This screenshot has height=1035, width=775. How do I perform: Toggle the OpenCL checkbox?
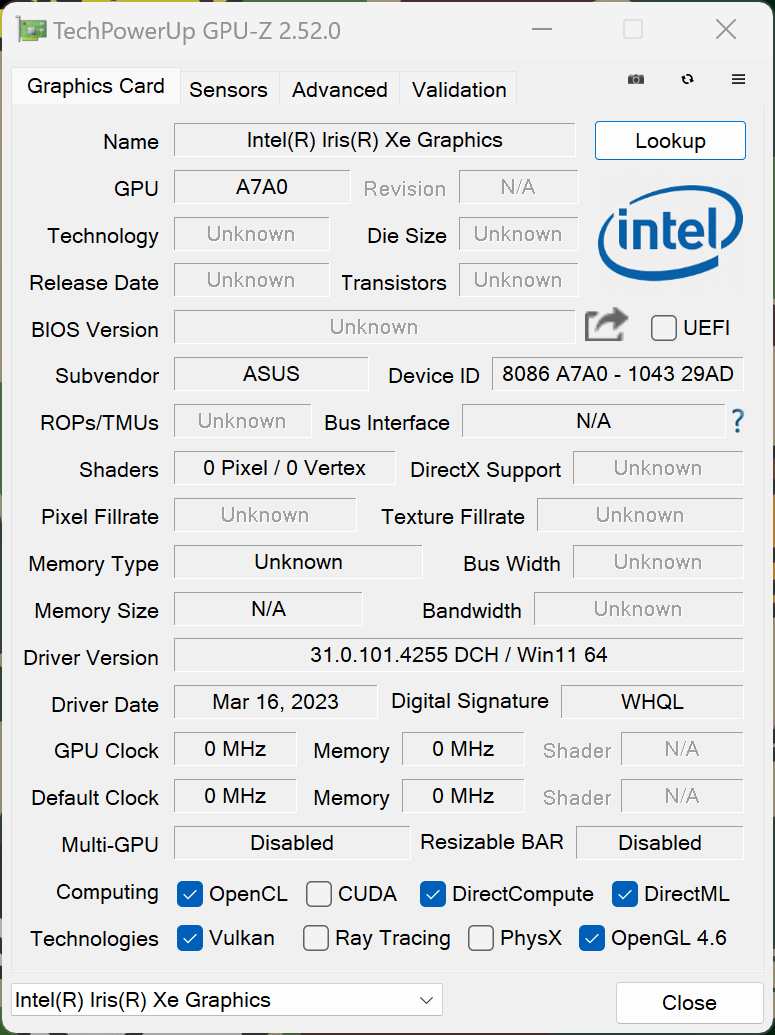click(x=190, y=894)
